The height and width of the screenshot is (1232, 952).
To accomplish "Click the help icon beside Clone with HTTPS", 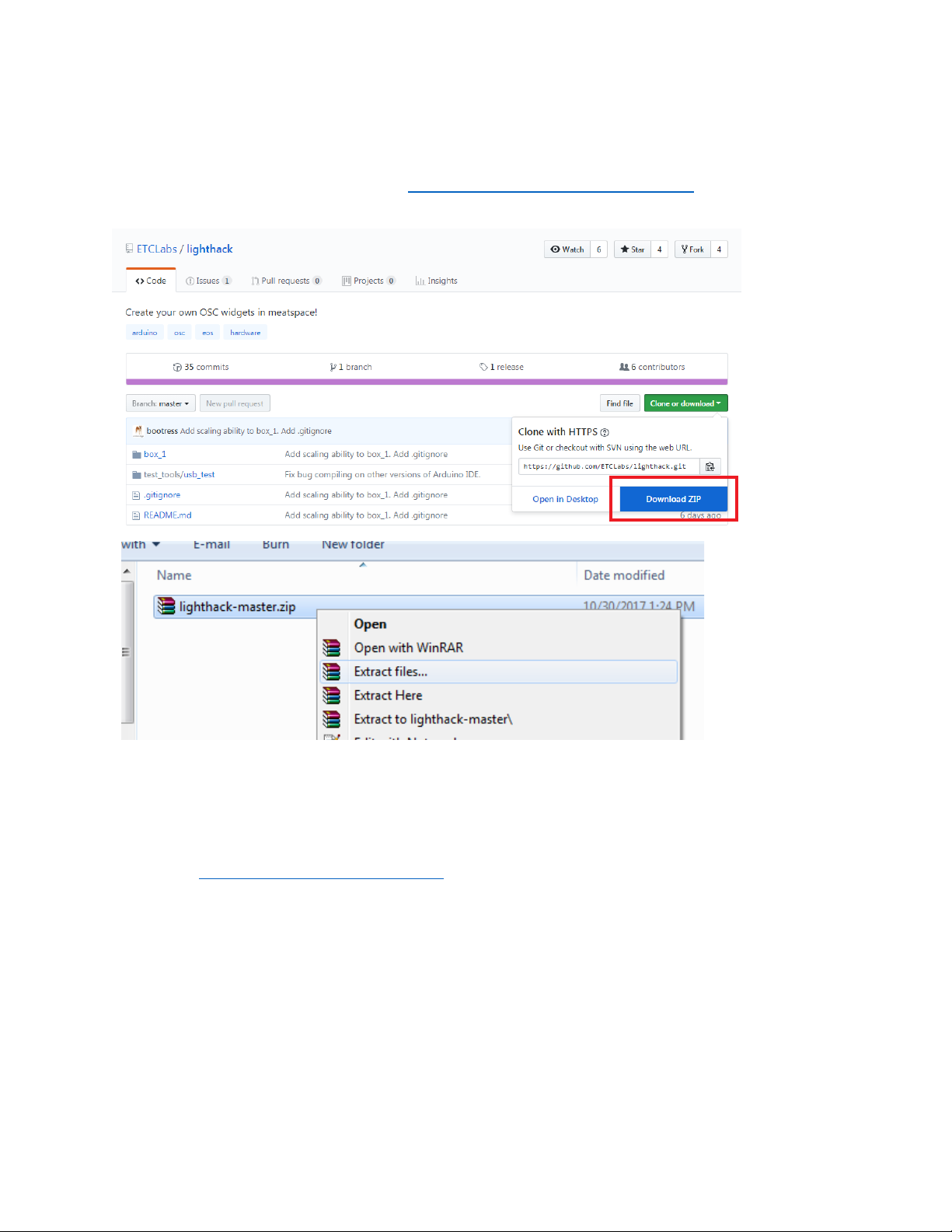I will point(605,432).
